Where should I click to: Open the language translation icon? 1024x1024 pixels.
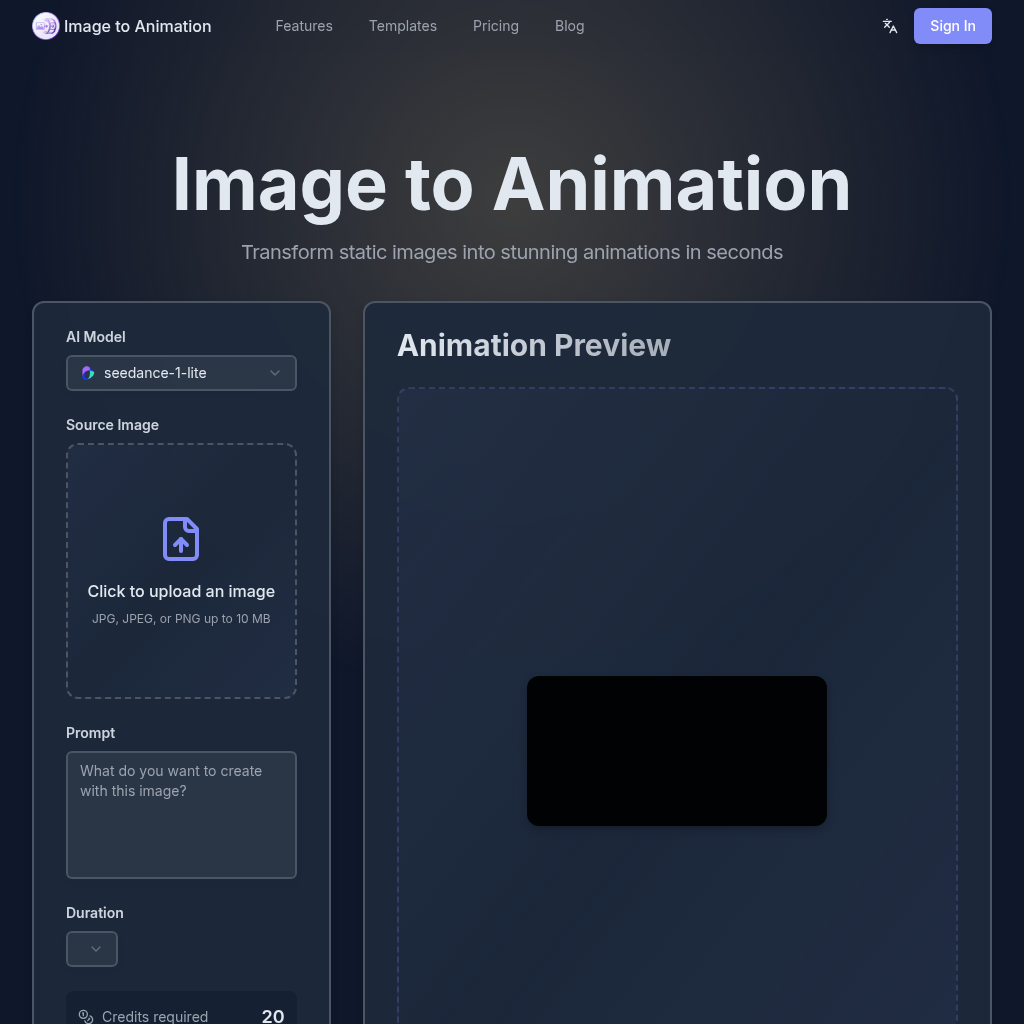pyautogui.click(x=889, y=26)
